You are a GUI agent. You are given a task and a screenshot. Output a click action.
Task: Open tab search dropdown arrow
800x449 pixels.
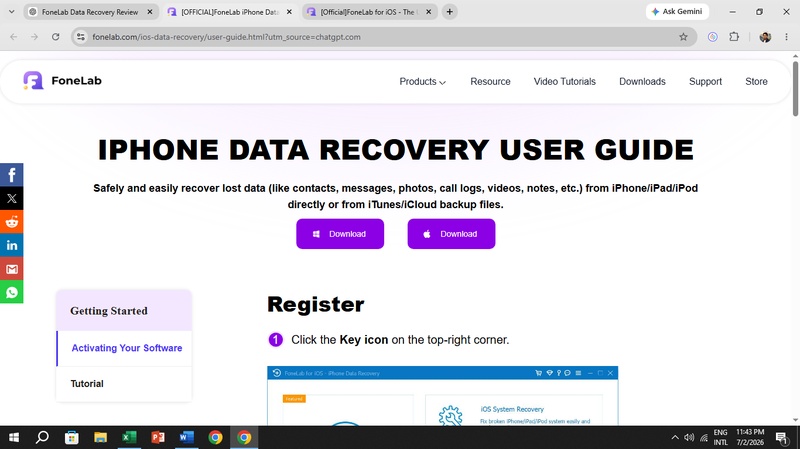pos(11,12)
